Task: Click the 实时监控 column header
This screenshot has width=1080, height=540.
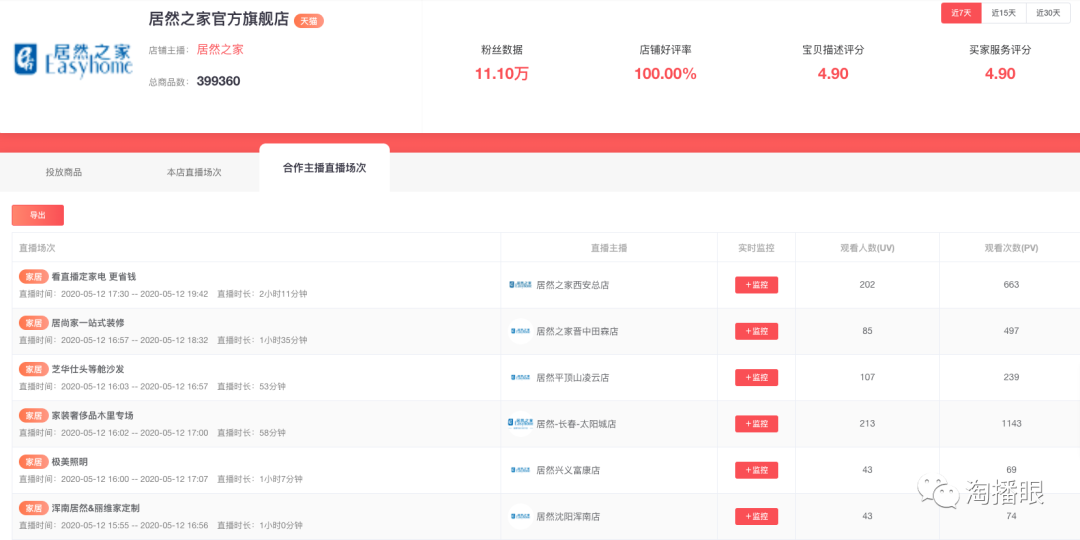Action: (x=756, y=248)
